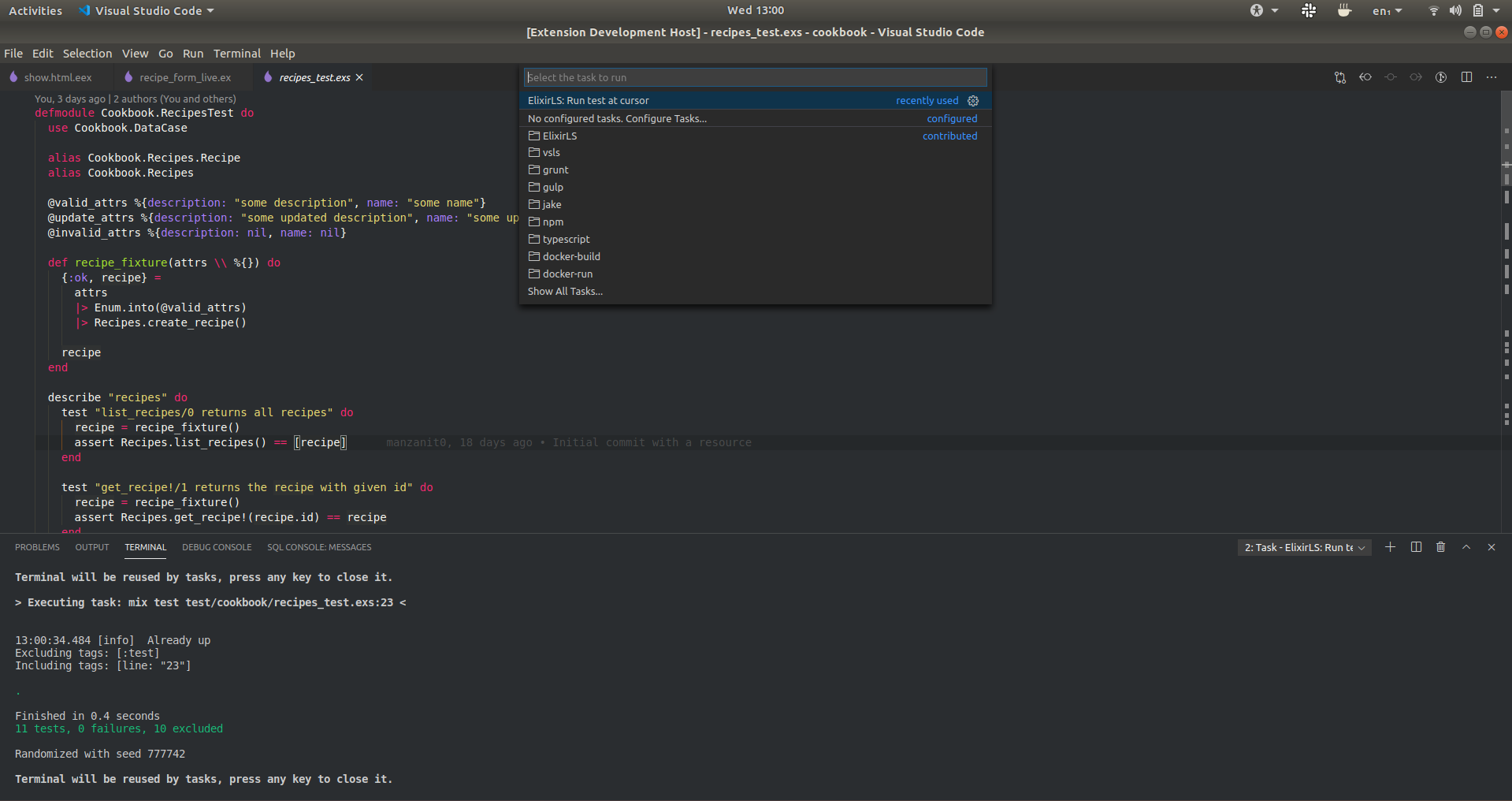The image size is (1512, 801).
Task: Click the Elixir icon on recipe_form_live.ex tab
Action: tap(128, 77)
